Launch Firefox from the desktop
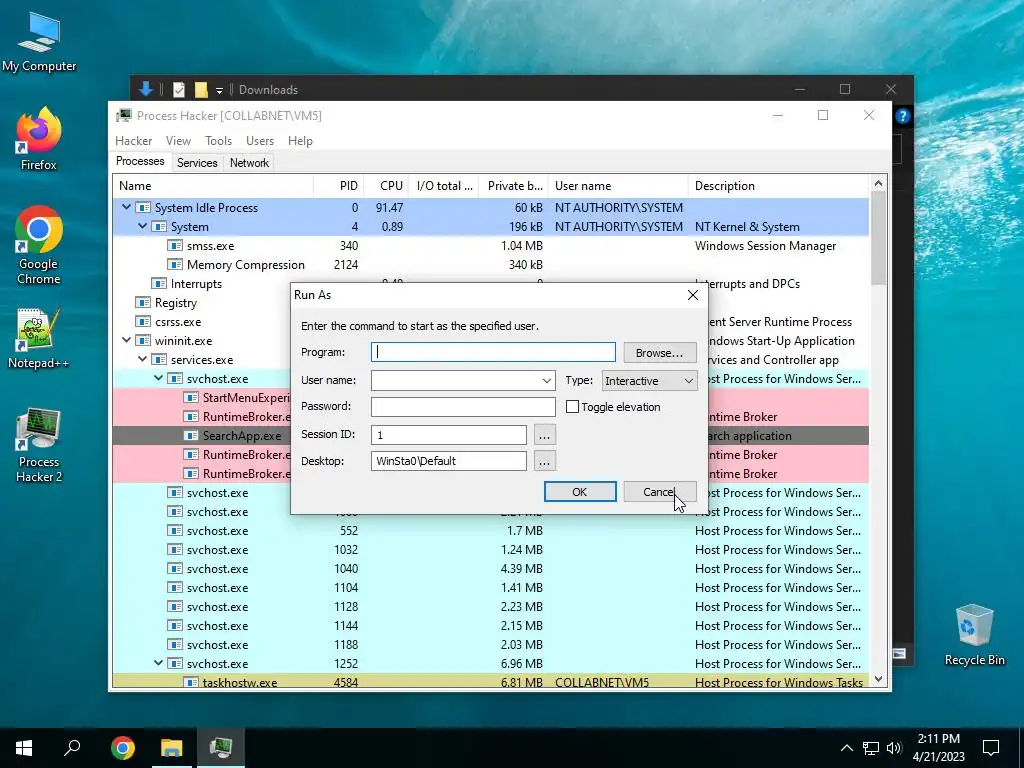Image resolution: width=1024 pixels, height=768 pixels. [x=39, y=139]
